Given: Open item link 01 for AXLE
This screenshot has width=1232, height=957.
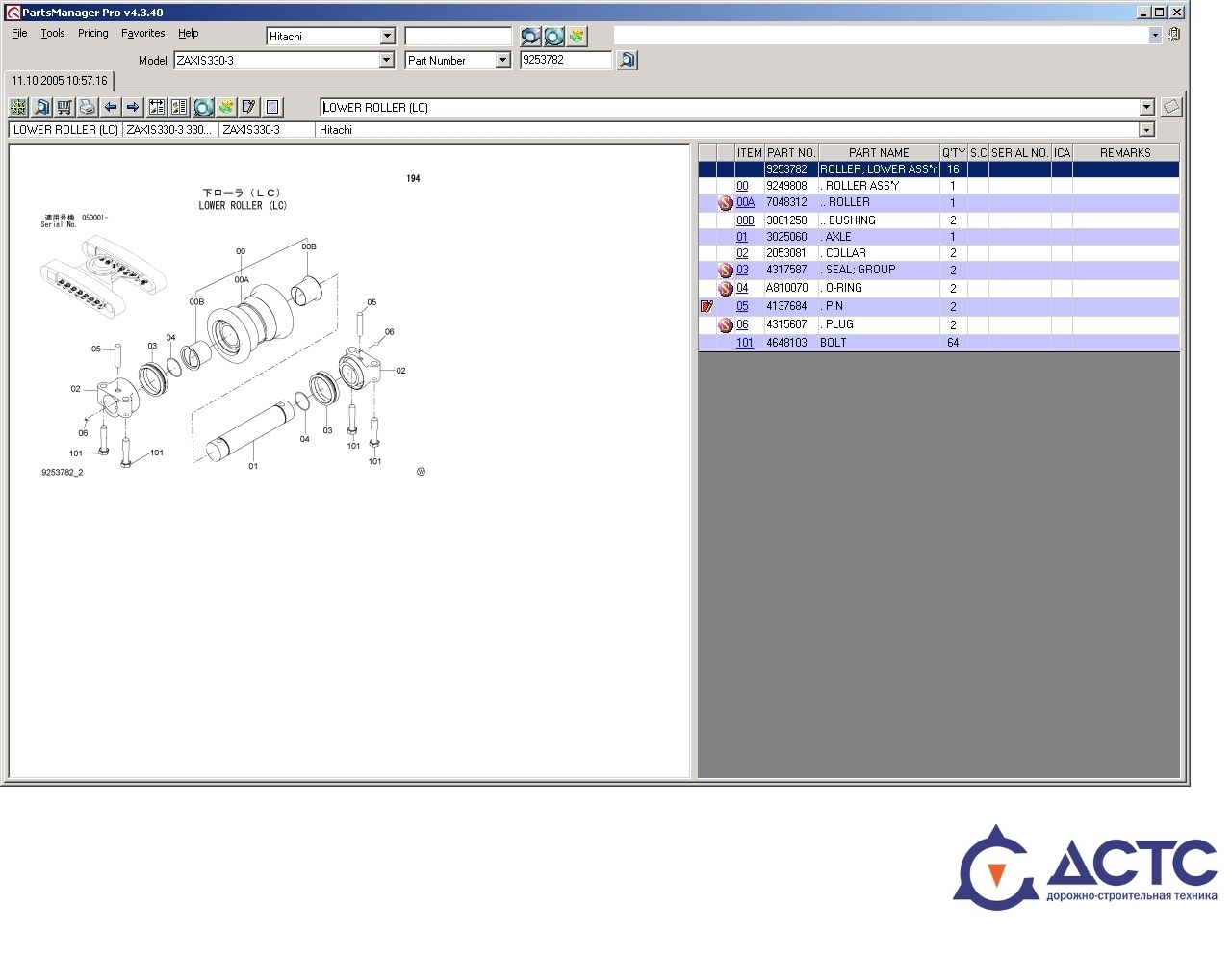Looking at the screenshot, I should (x=742, y=237).
